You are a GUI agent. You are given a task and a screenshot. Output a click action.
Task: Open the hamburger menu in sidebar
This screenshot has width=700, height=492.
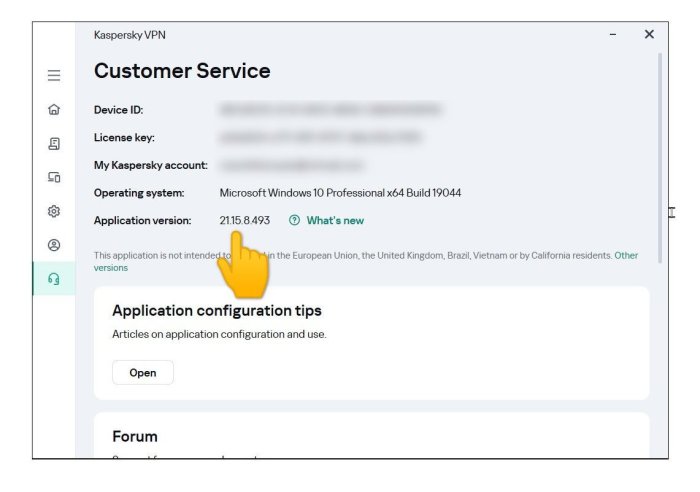54,75
